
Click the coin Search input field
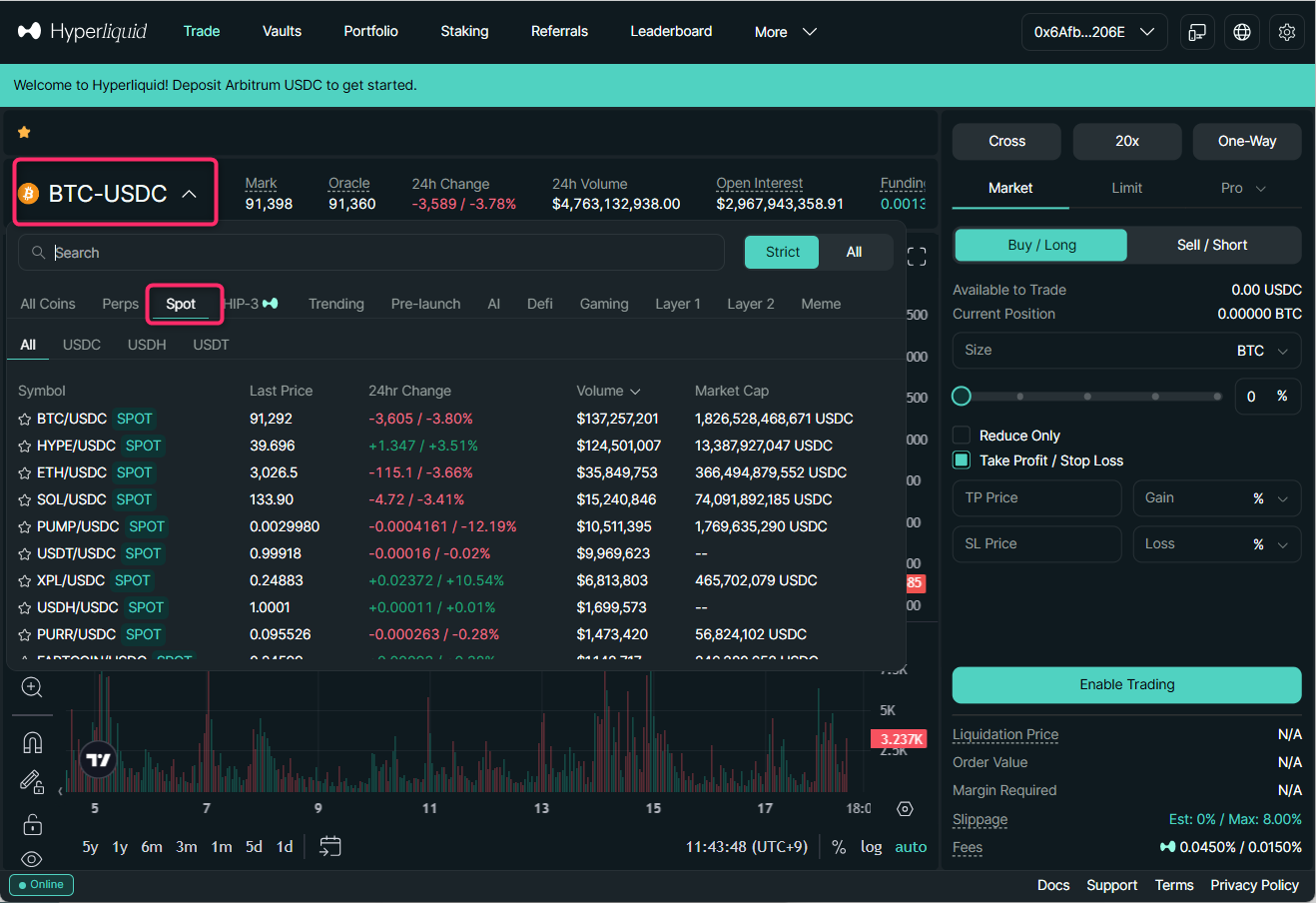[379, 253]
